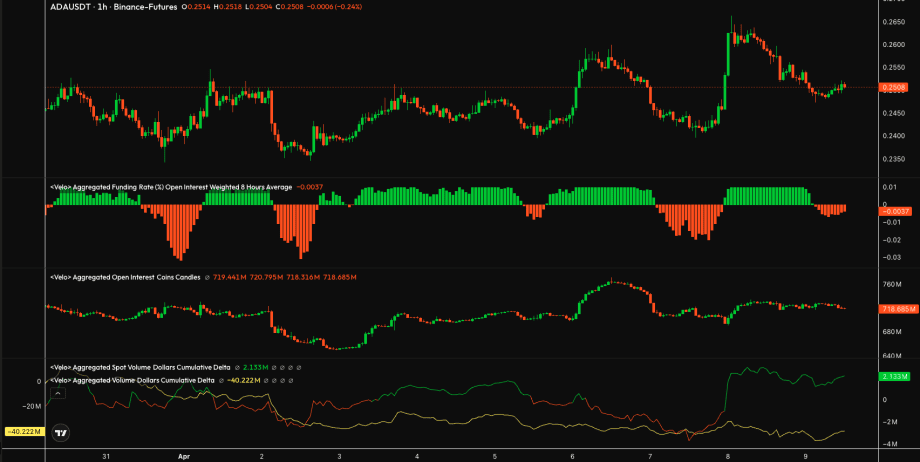This screenshot has height=462, width=920.
Task: Click the green 2.133M spot delta axis label
Action: point(893,376)
